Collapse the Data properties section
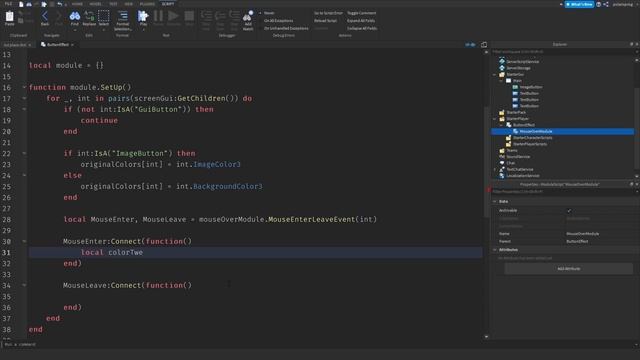Viewport: 640px width, 360px height. pyautogui.click(x=495, y=202)
